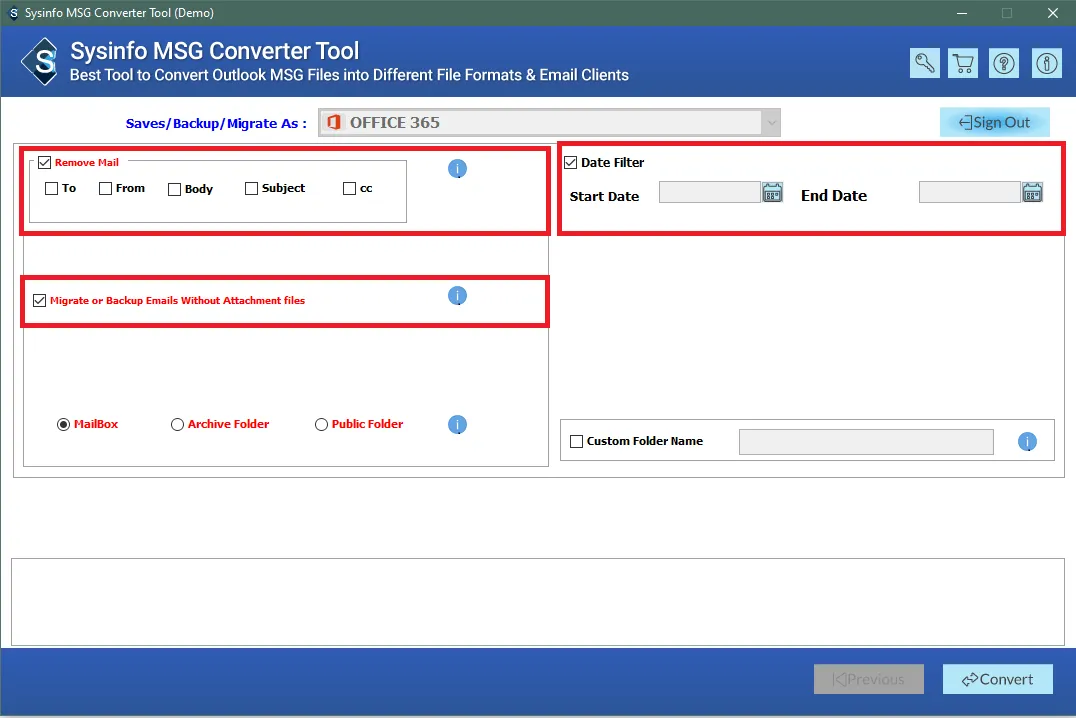The image size is (1076, 718).
Task: Click info icon beside Public Folder option
Action: [457, 425]
